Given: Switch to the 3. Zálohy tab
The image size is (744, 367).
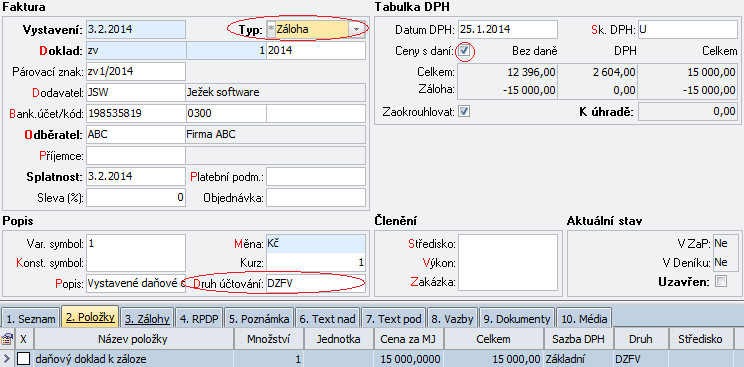Looking at the screenshot, I should pos(148,319).
